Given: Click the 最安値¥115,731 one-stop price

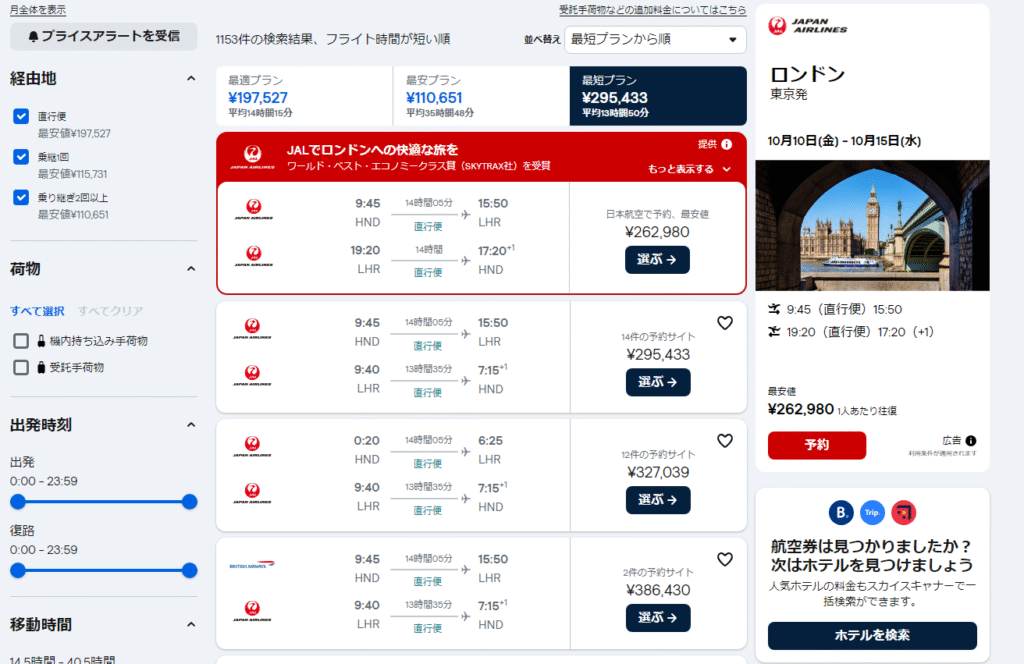Looking at the screenshot, I should click(x=72, y=174).
